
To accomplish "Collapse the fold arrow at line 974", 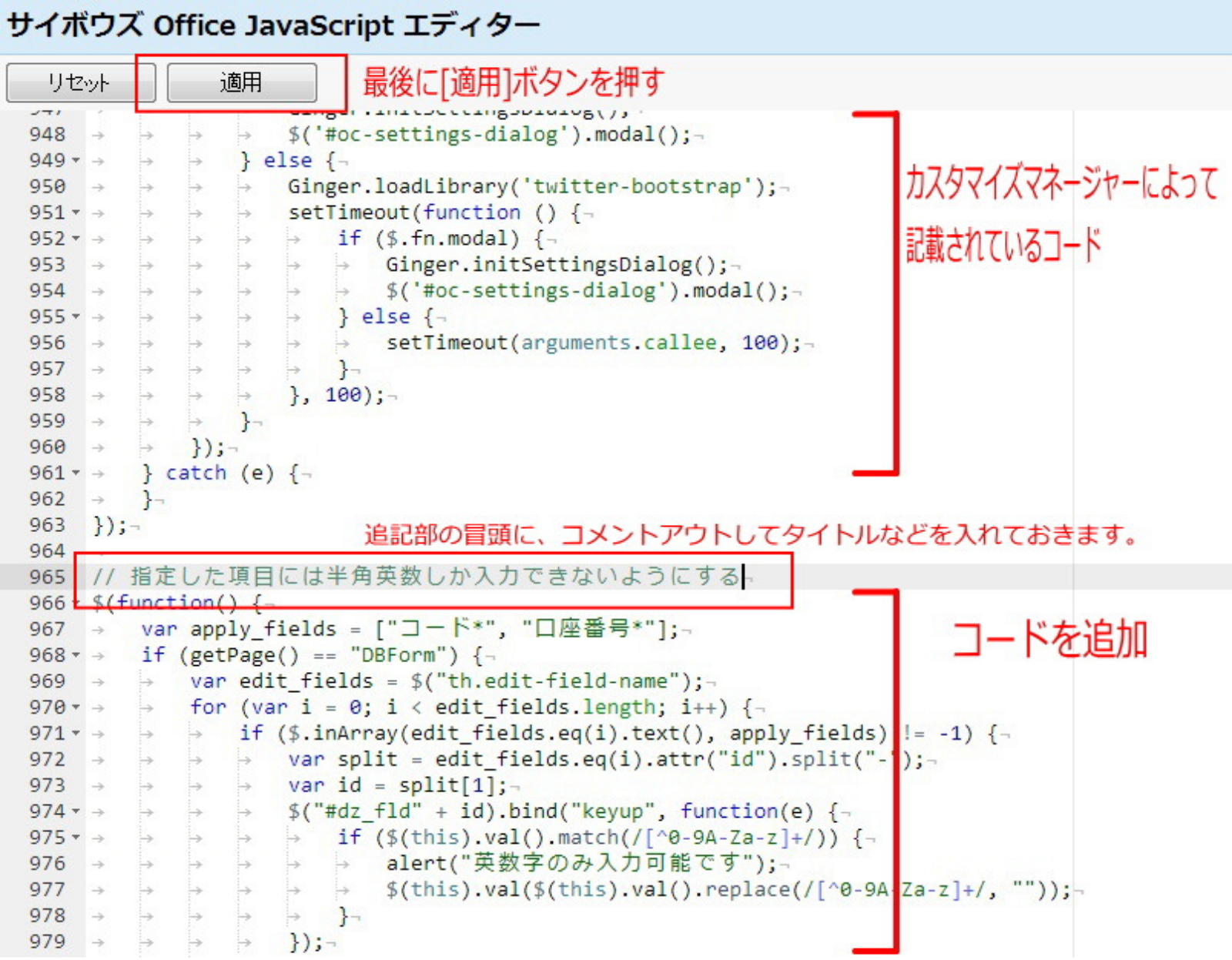I will [75, 811].
